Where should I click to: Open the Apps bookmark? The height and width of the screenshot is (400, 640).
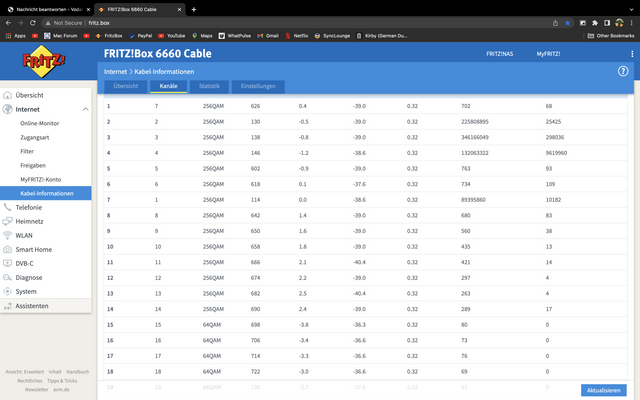click(x=16, y=36)
